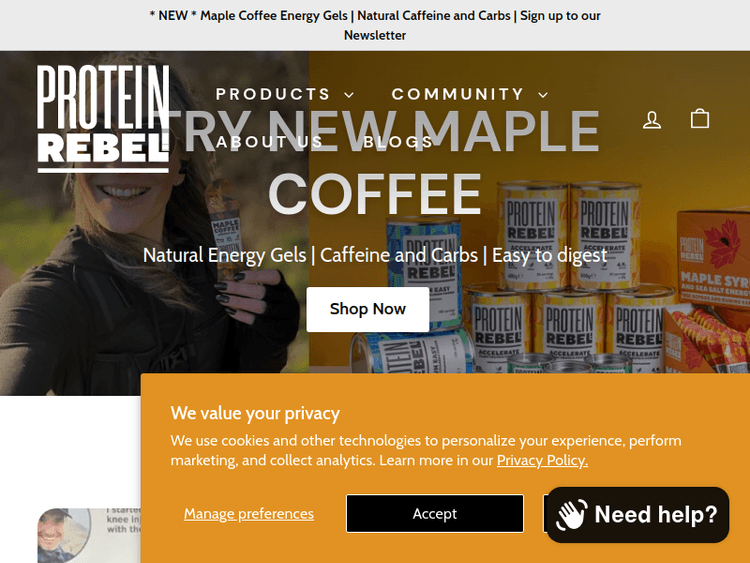The width and height of the screenshot is (750, 563).
Task: Open the Privacy Policy link
Action: point(542,460)
